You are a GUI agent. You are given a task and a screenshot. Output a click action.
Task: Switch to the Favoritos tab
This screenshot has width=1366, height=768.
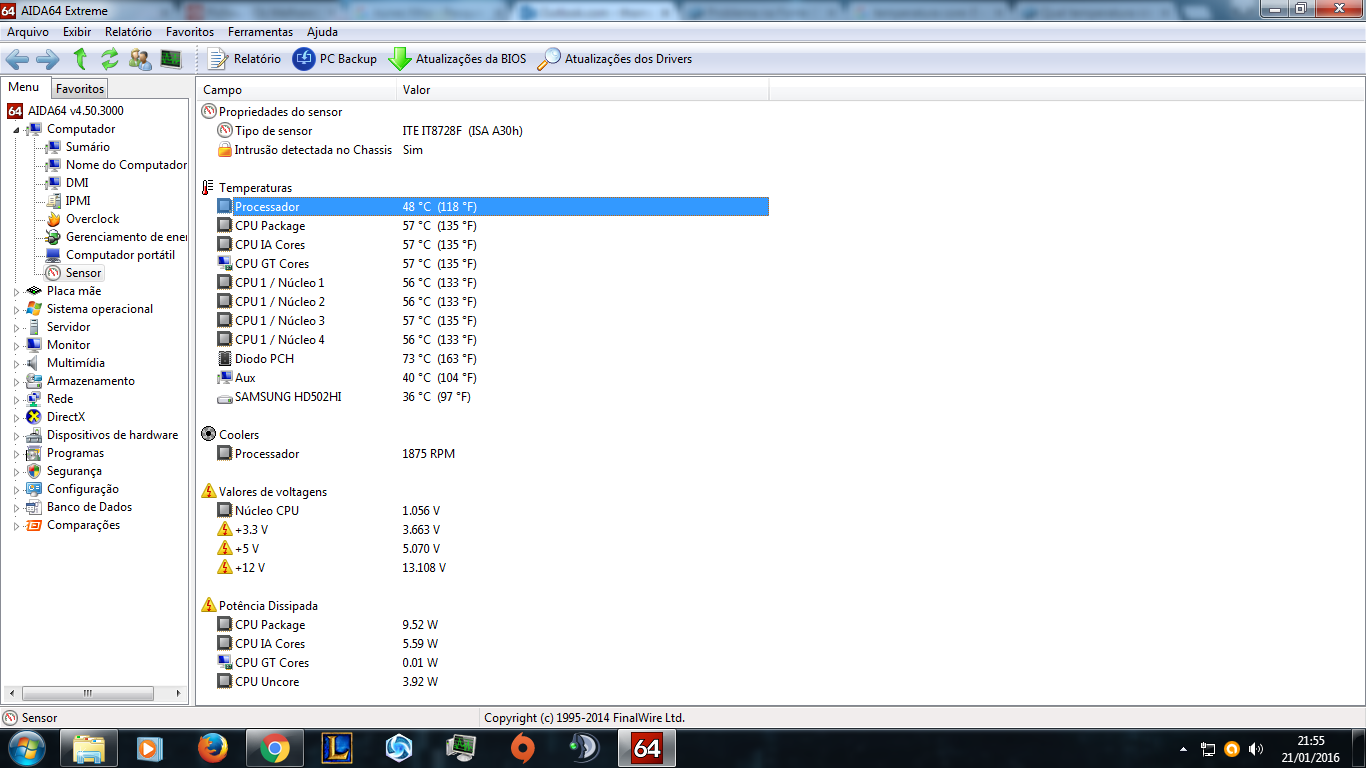[80, 89]
